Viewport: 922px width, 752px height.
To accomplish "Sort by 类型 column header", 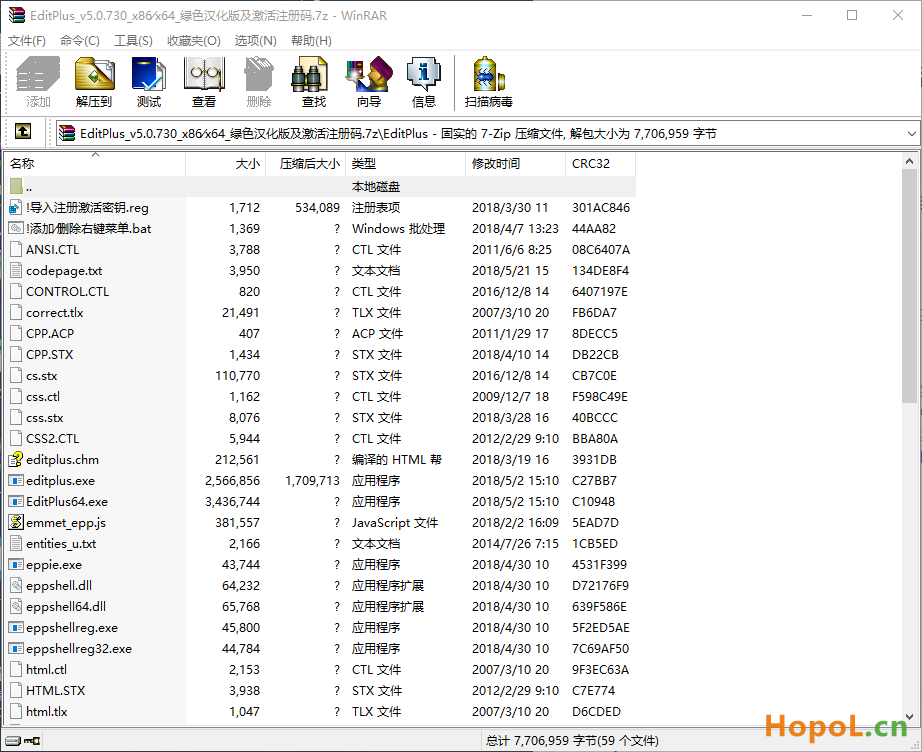I will point(405,163).
